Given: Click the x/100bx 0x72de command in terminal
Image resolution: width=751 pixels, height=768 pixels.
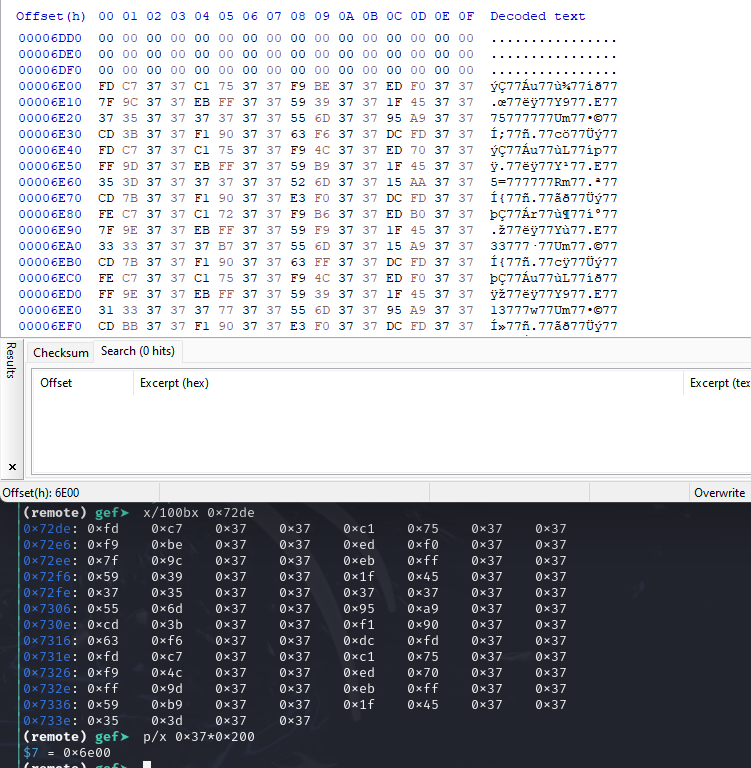Looking at the screenshot, I should coord(198,513).
